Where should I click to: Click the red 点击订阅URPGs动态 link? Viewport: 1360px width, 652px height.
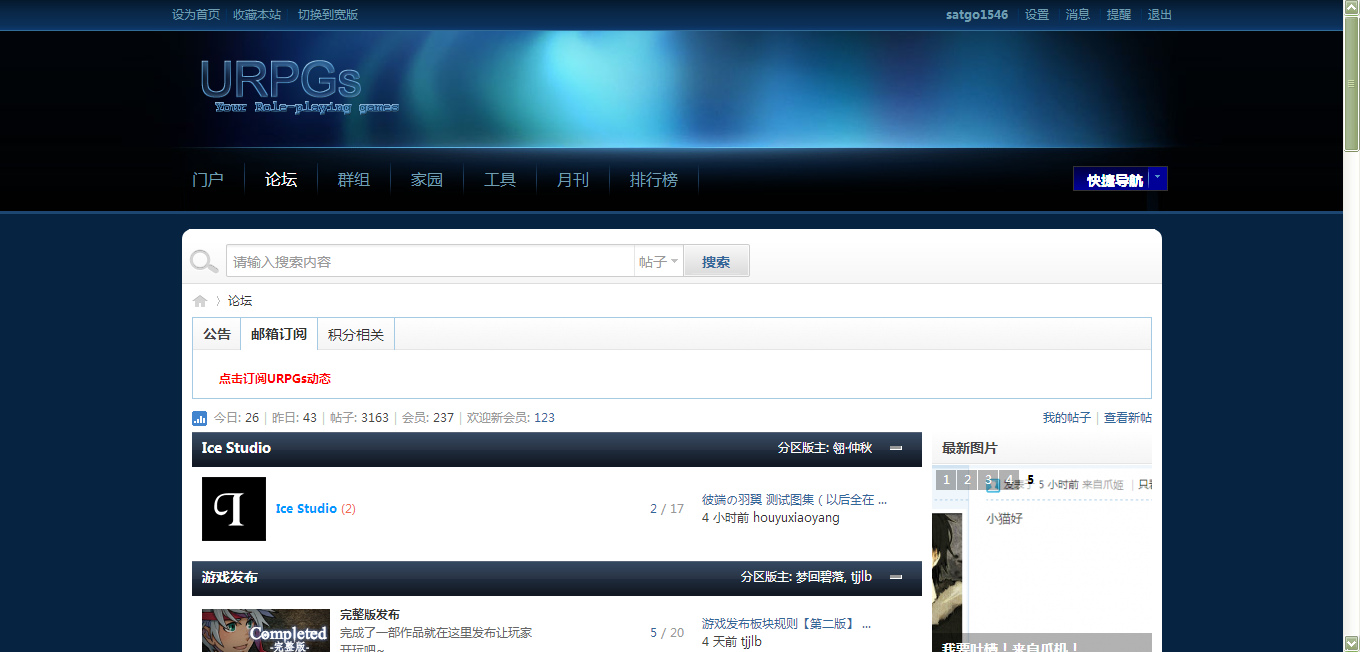pyautogui.click(x=275, y=379)
